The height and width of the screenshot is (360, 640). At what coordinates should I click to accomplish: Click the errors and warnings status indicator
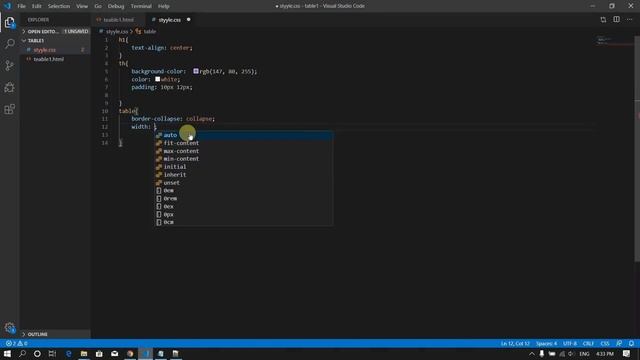[16, 344]
